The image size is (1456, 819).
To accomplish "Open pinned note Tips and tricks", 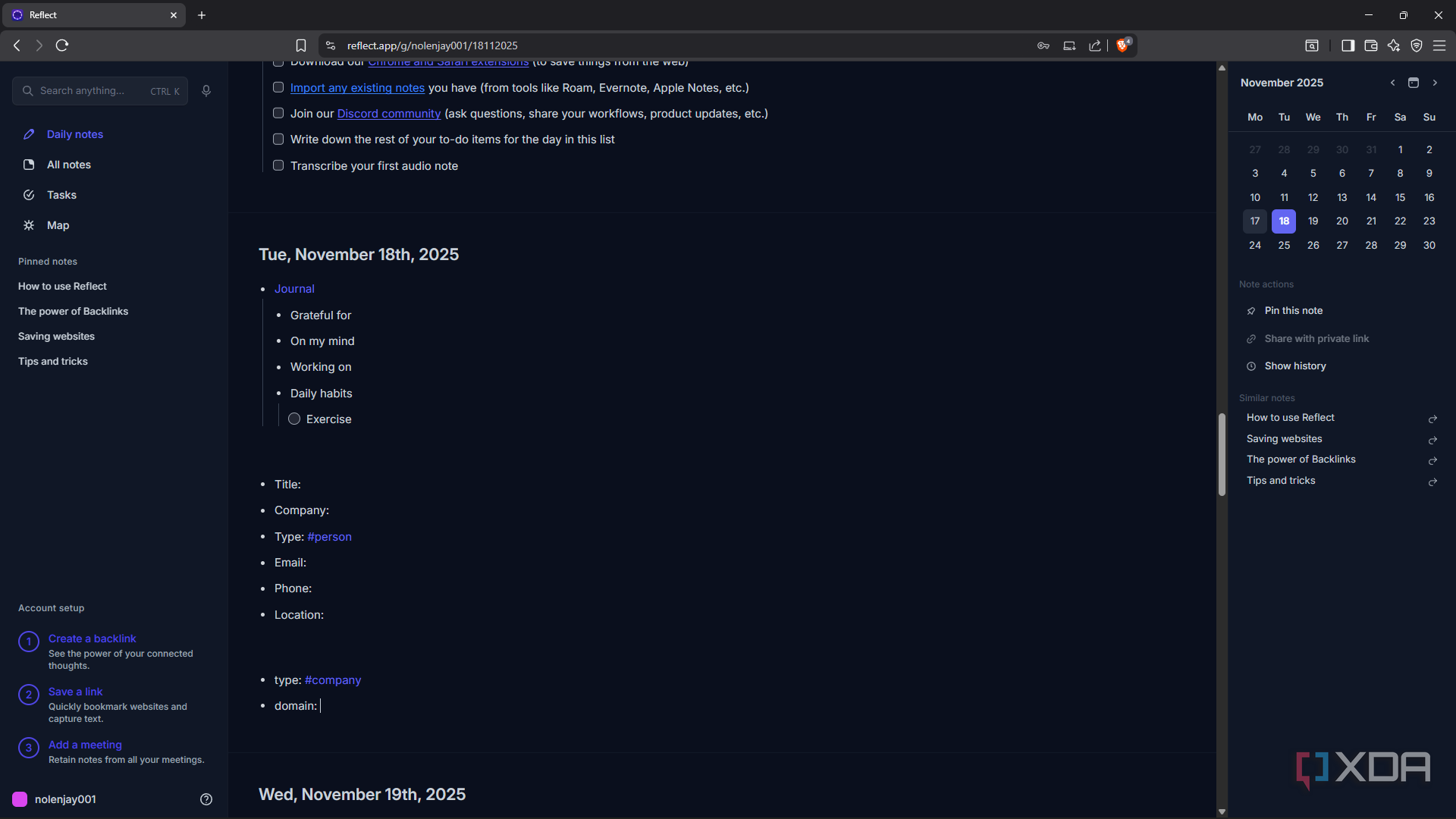I will click(53, 362).
